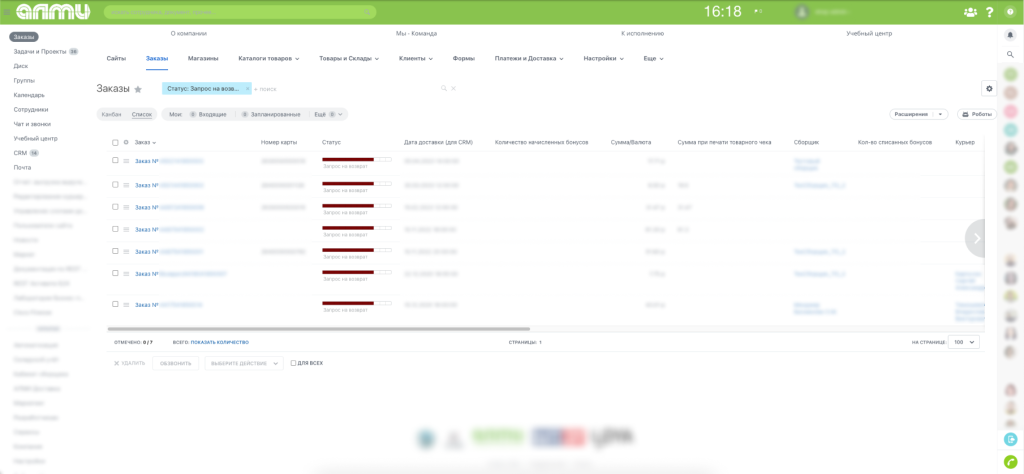
Task: Clear the filter with the X icon
Action: coord(453,88)
